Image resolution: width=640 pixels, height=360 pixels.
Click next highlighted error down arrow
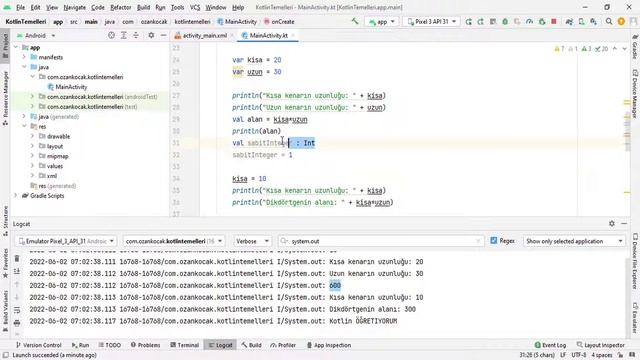[624, 49]
